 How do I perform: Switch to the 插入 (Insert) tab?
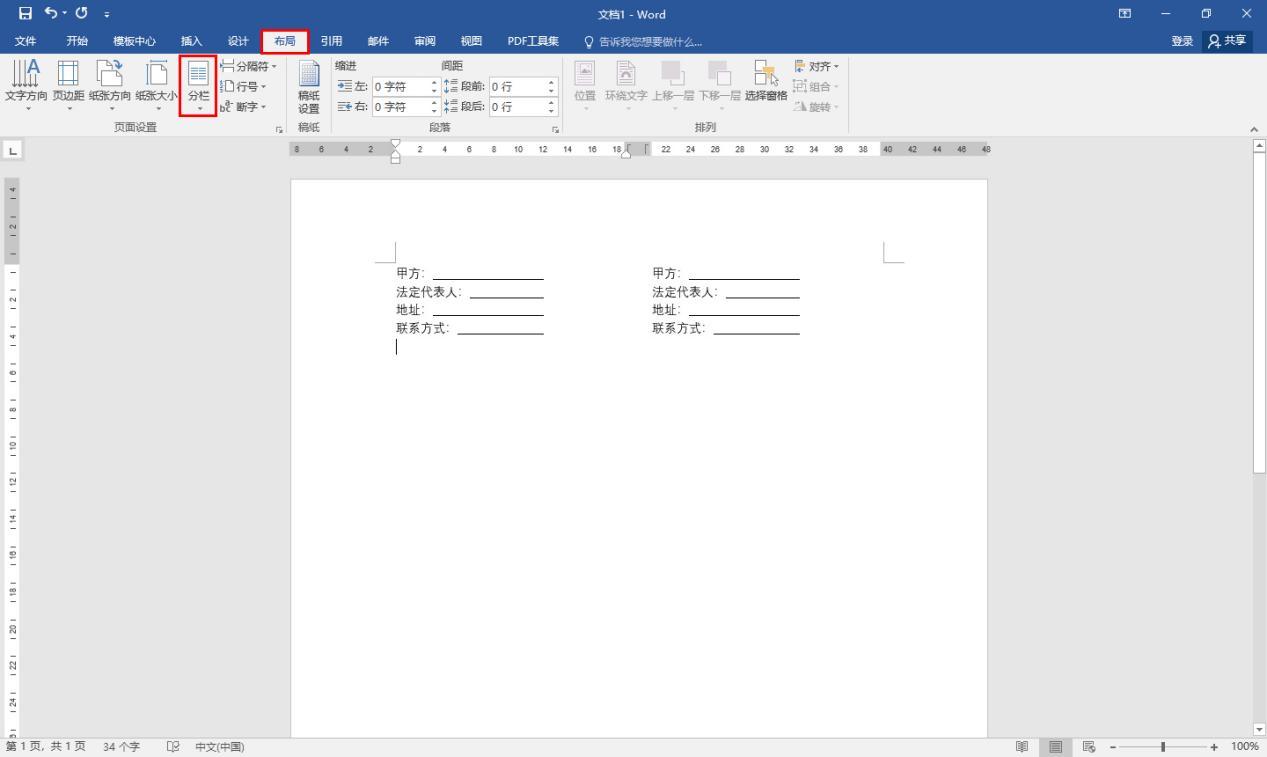coord(189,41)
